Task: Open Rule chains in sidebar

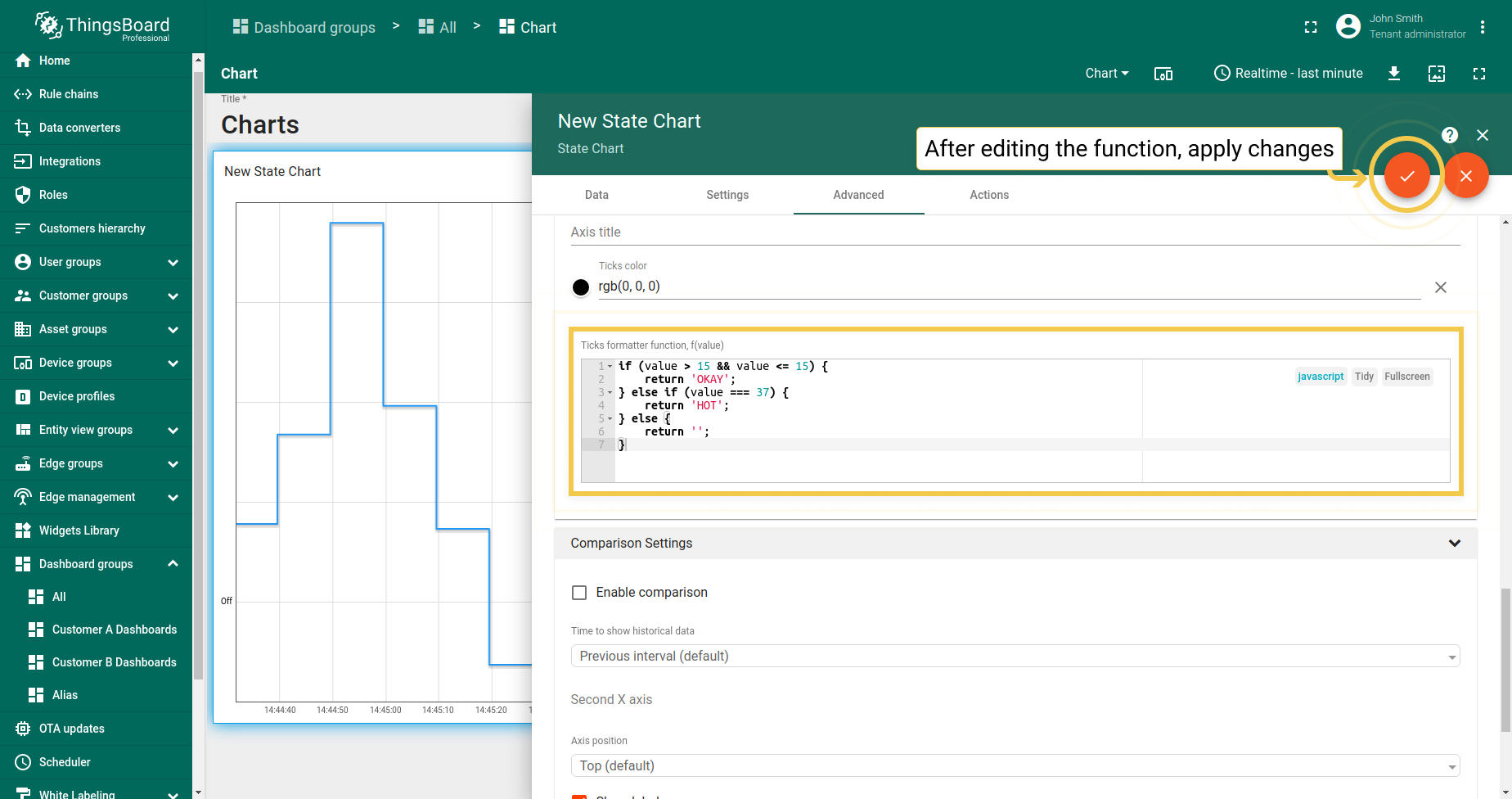Action: point(69,94)
